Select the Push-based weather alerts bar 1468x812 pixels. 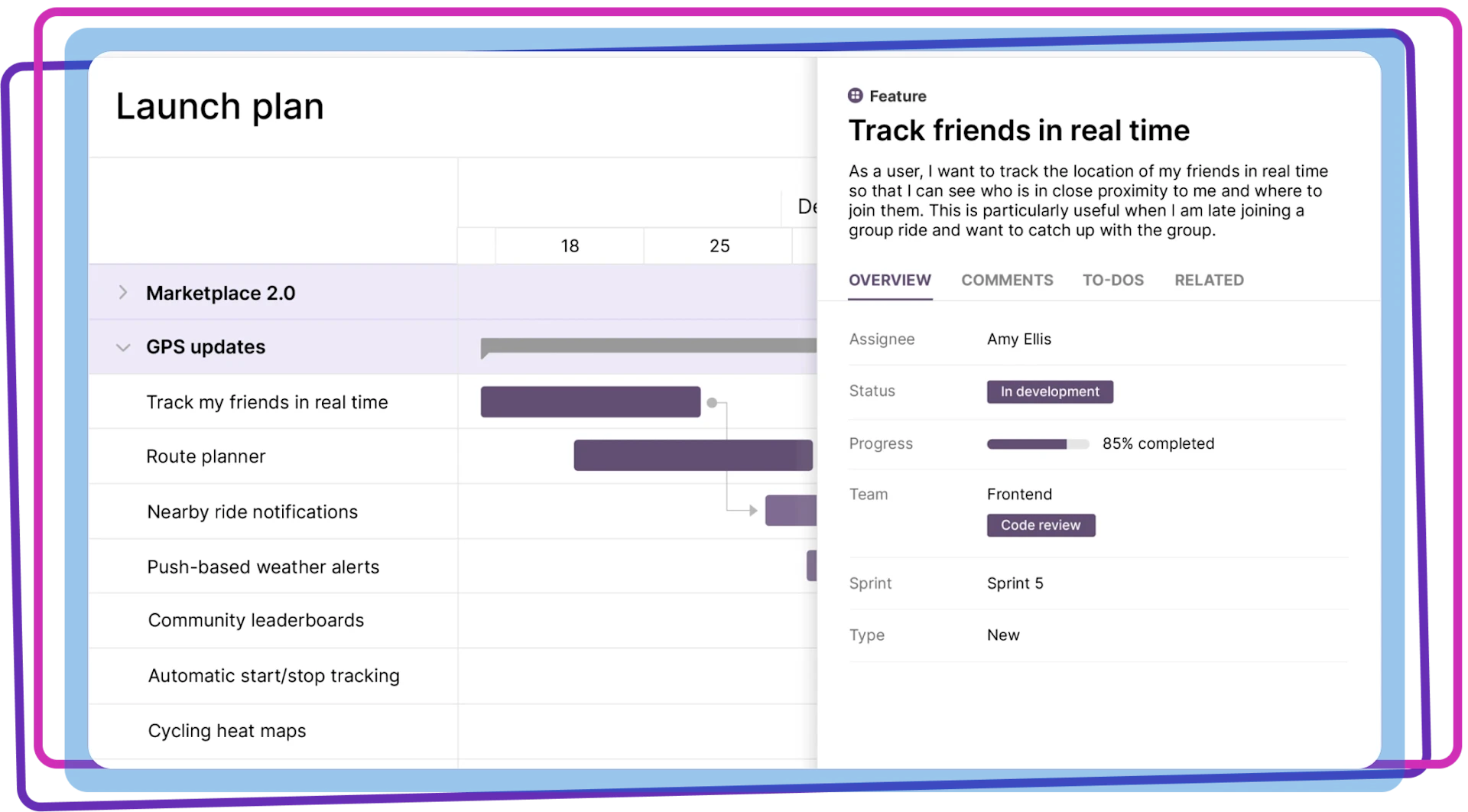pyautogui.click(x=812, y=566)
